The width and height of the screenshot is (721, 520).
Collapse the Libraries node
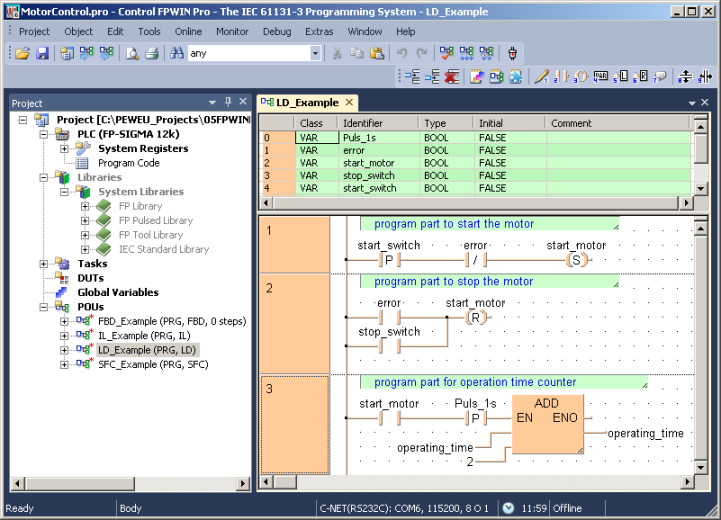click(x=43, y=177)
